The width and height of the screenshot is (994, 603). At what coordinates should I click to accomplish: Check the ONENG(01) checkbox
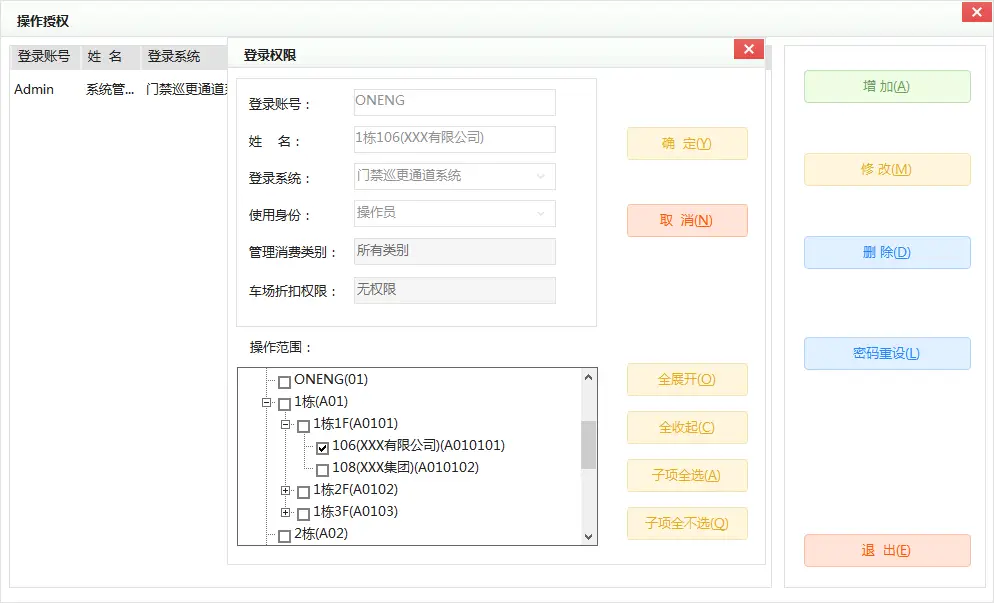284,381
